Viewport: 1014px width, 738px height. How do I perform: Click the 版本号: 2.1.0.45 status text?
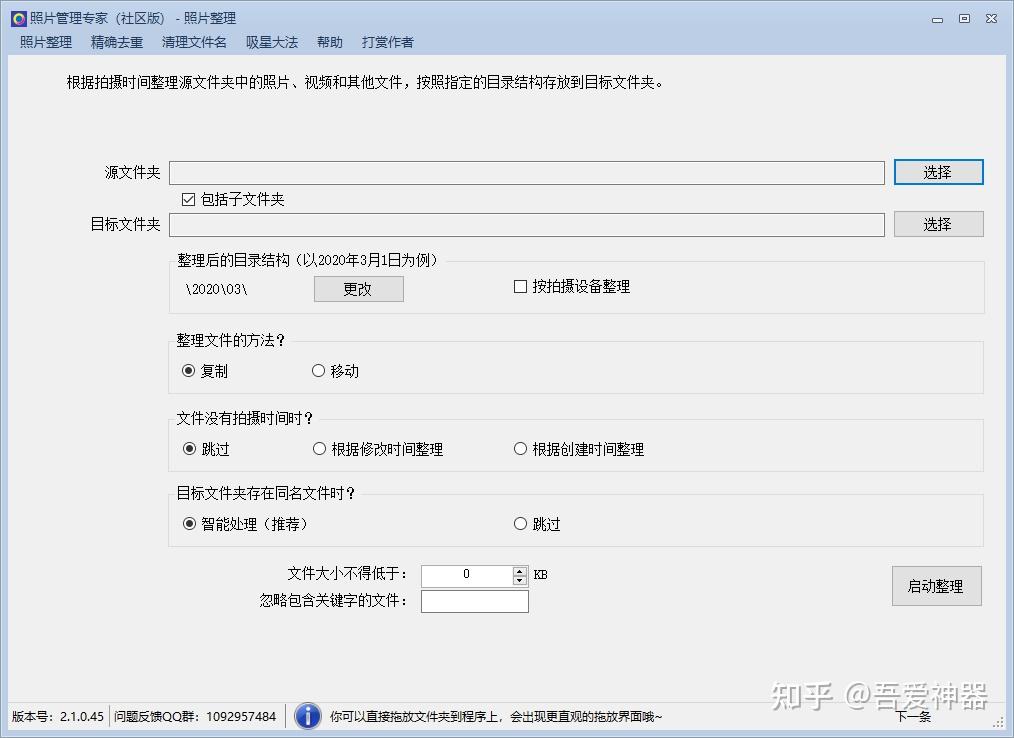(x=58, y=716)
